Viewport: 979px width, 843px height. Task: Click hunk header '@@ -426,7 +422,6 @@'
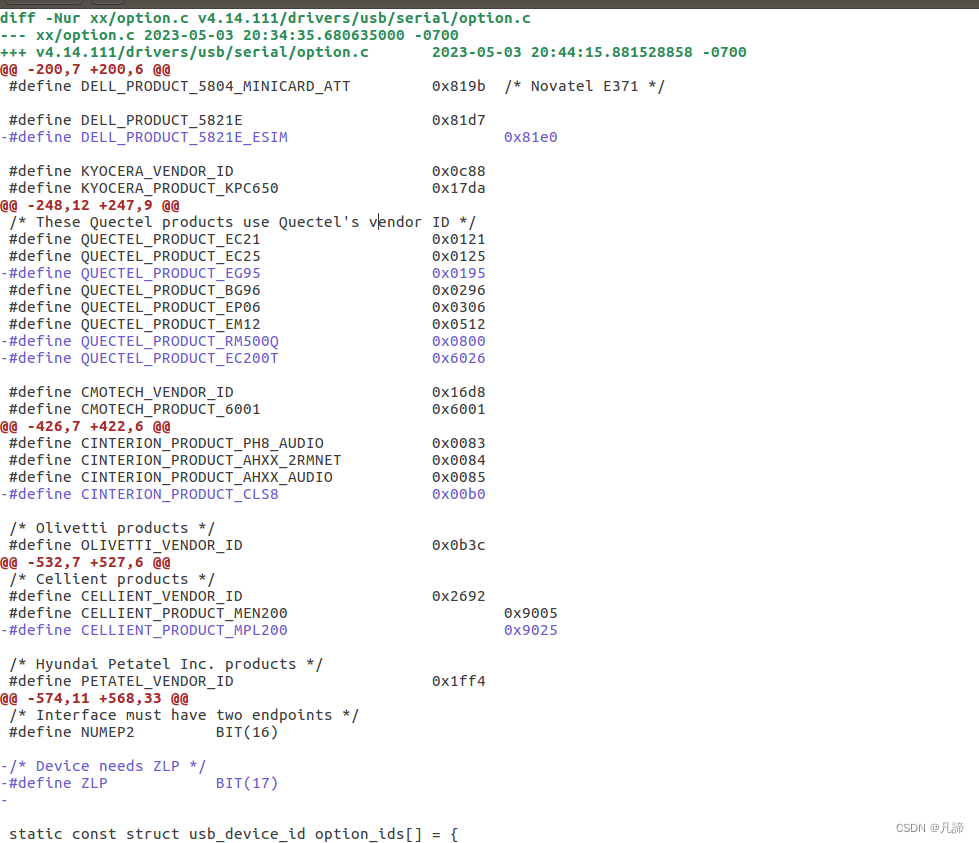86,426
